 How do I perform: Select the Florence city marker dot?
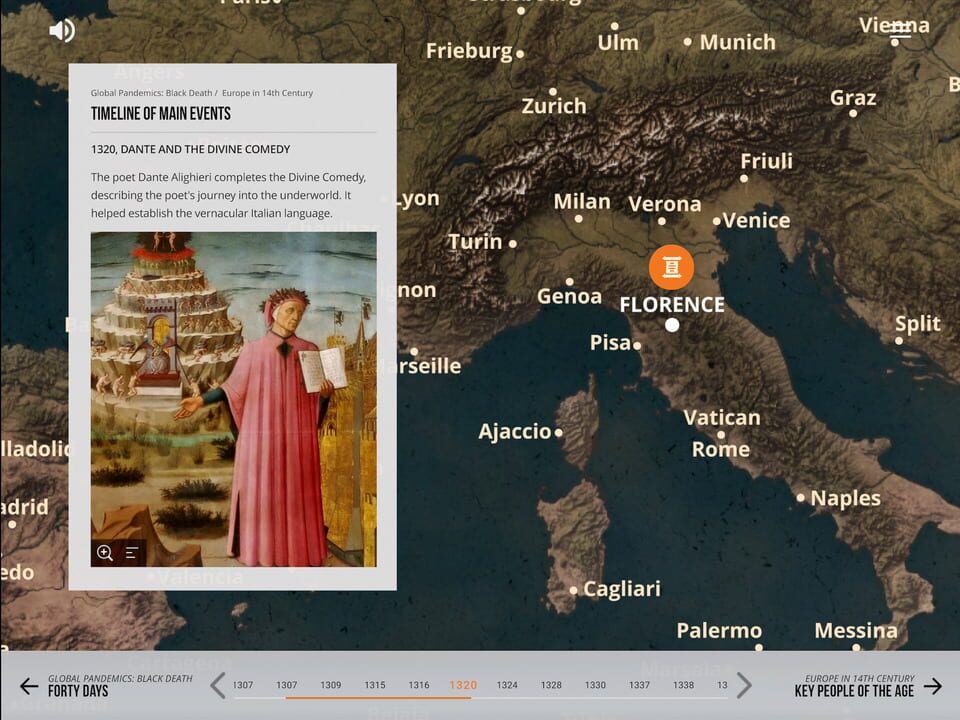pyautogui.click(x=672, y=323)
